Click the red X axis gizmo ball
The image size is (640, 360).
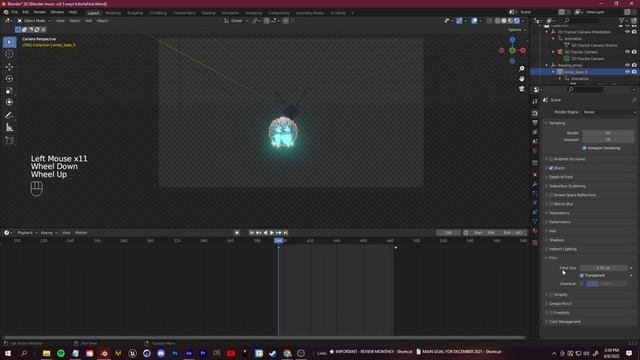[523, 51]
